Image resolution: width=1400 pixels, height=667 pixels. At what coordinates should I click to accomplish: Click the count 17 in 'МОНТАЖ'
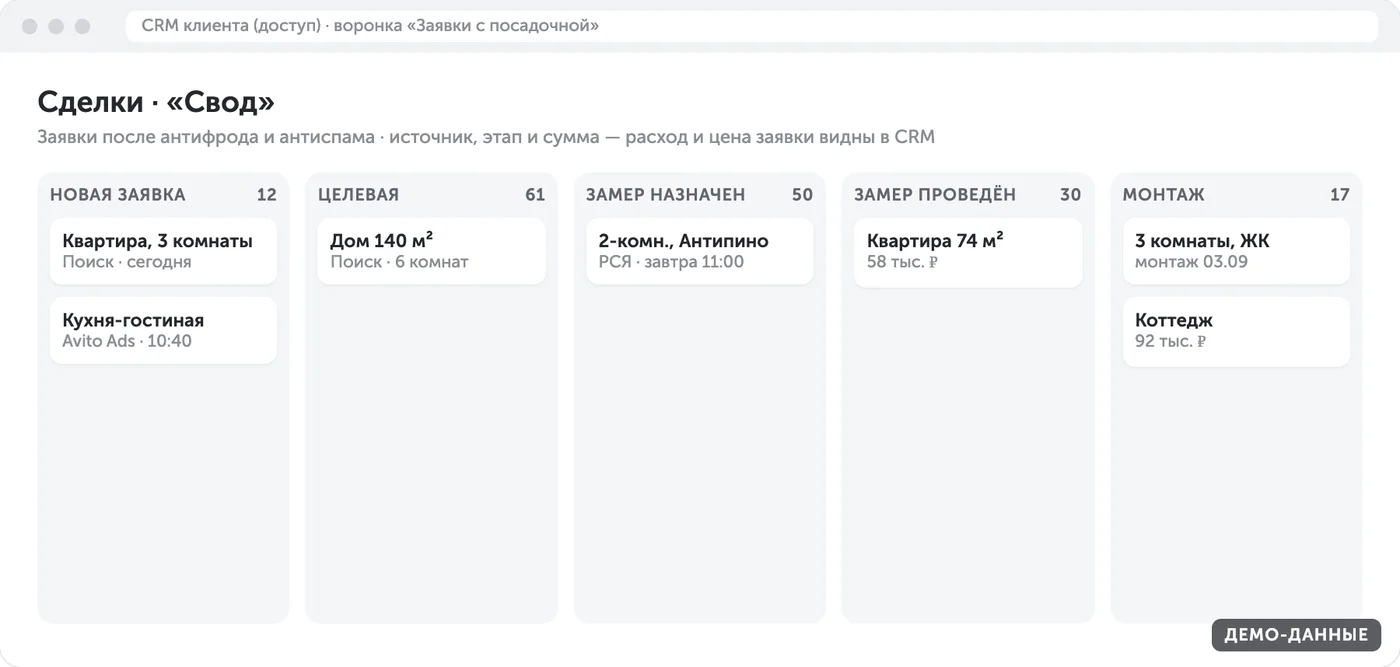click(x=1340, y=195)
